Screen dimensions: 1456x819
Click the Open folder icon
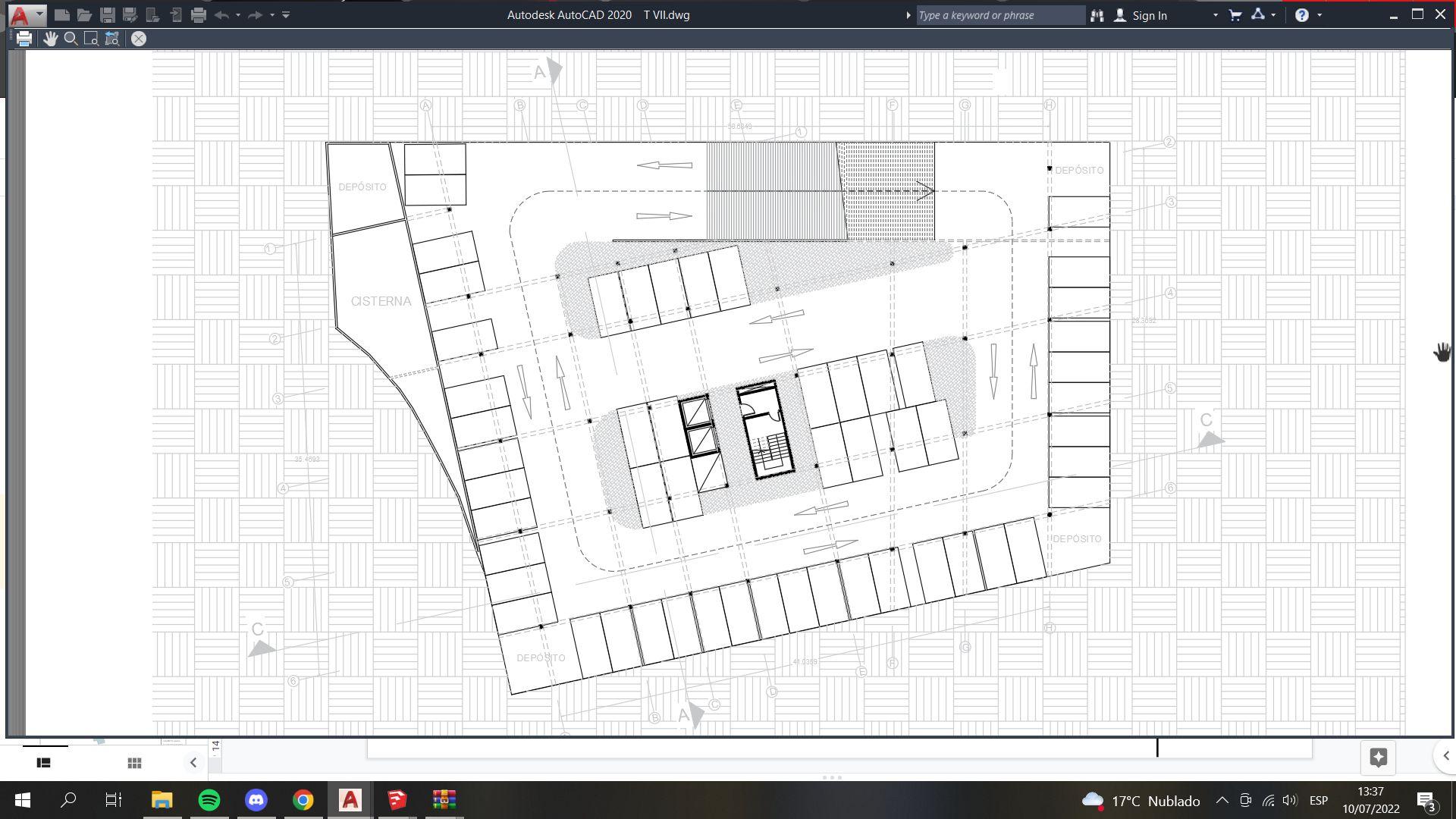click(x=84, y=14)
